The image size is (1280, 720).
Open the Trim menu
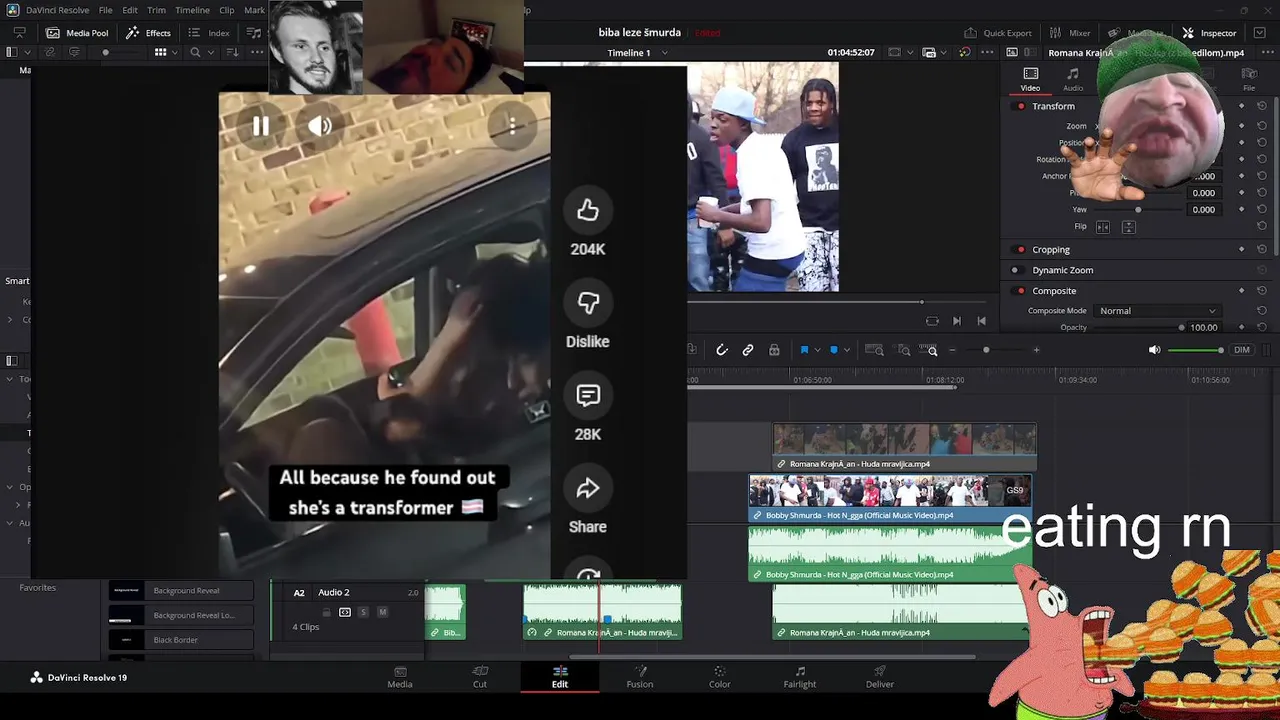(156, 10)
